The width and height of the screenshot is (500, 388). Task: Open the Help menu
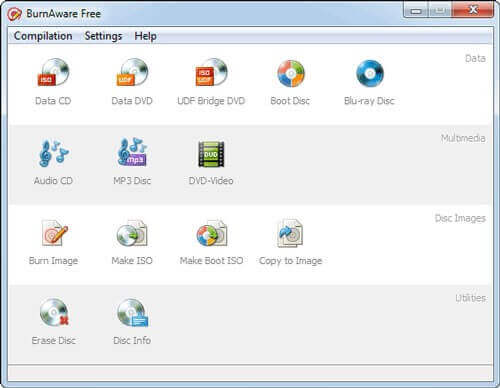145,36
